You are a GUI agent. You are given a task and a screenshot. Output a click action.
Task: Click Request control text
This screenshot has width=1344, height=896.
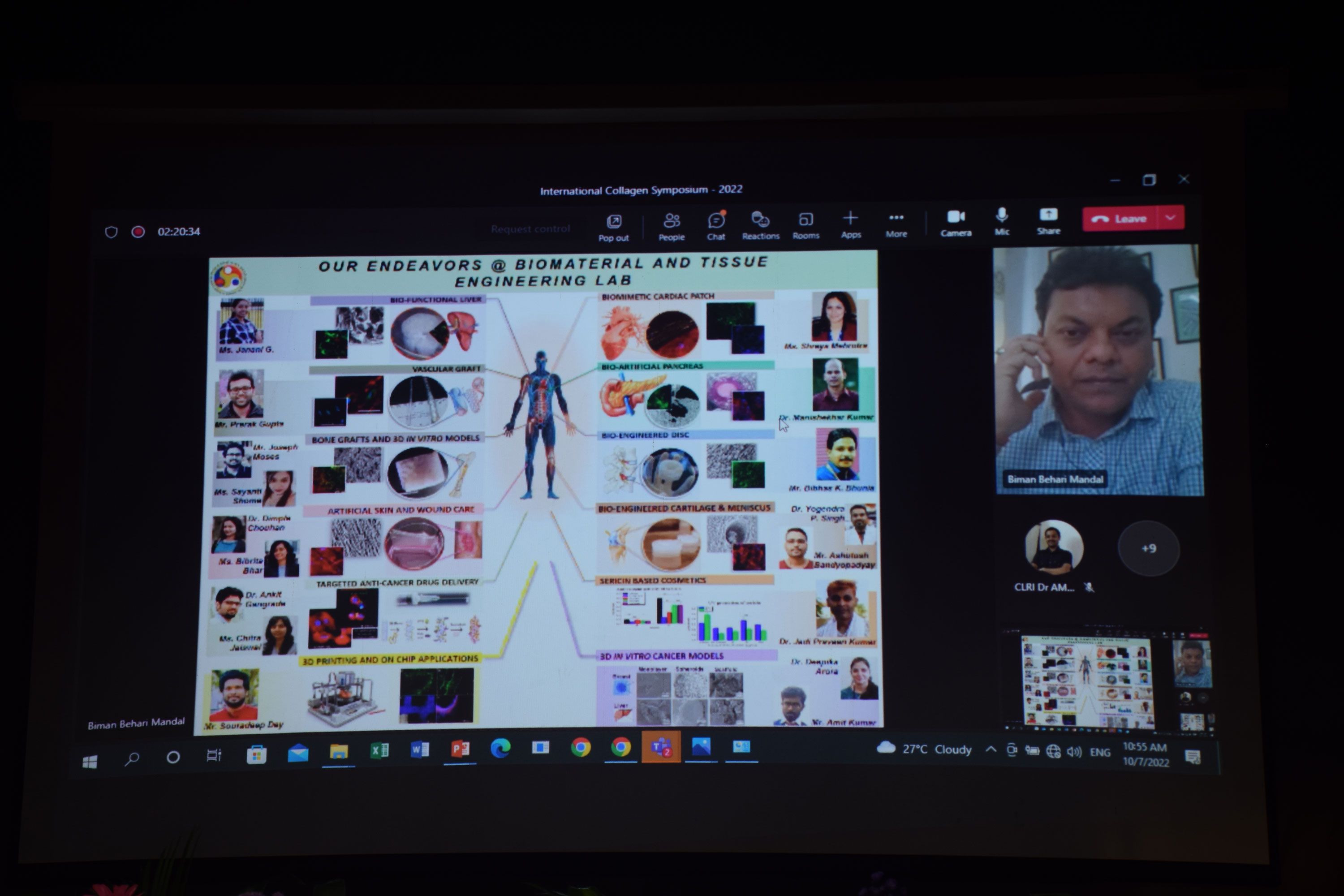pos(530,229)
